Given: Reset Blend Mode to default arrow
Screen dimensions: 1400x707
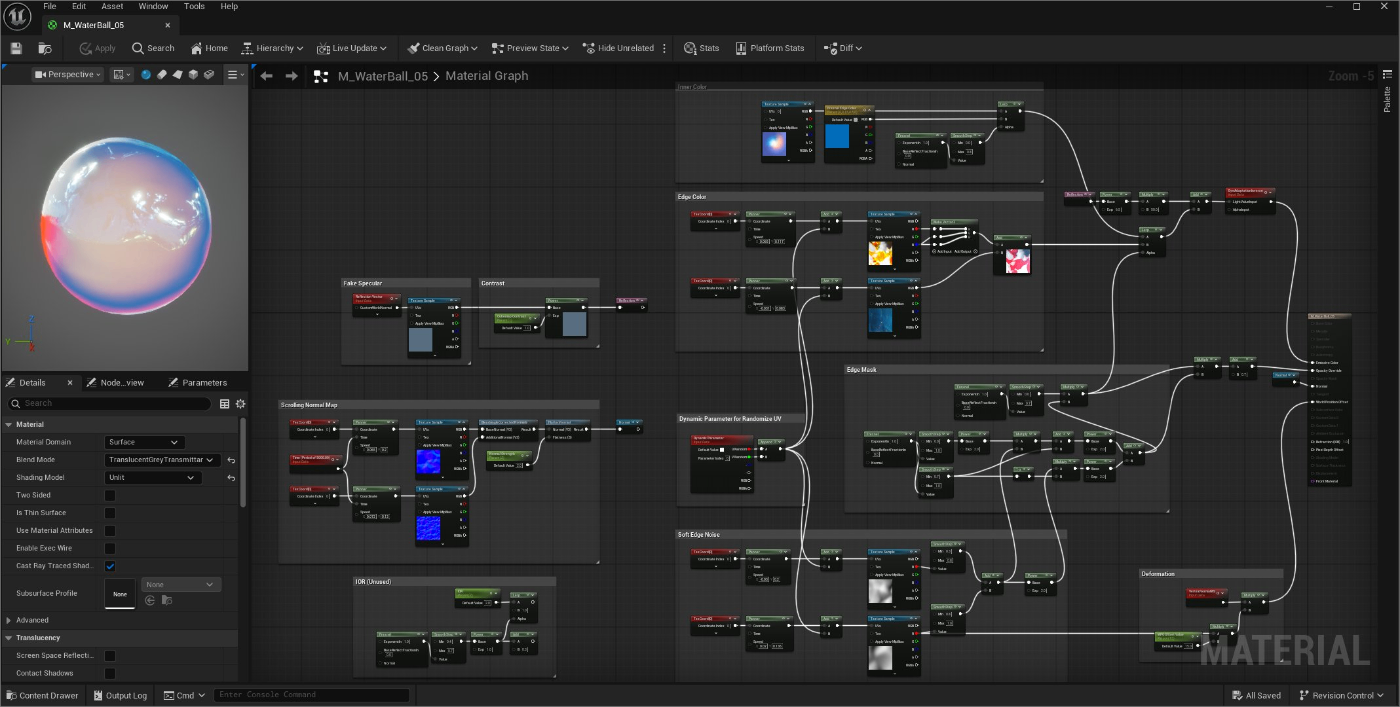Looking at the screenshot, I should coord(231,460).
